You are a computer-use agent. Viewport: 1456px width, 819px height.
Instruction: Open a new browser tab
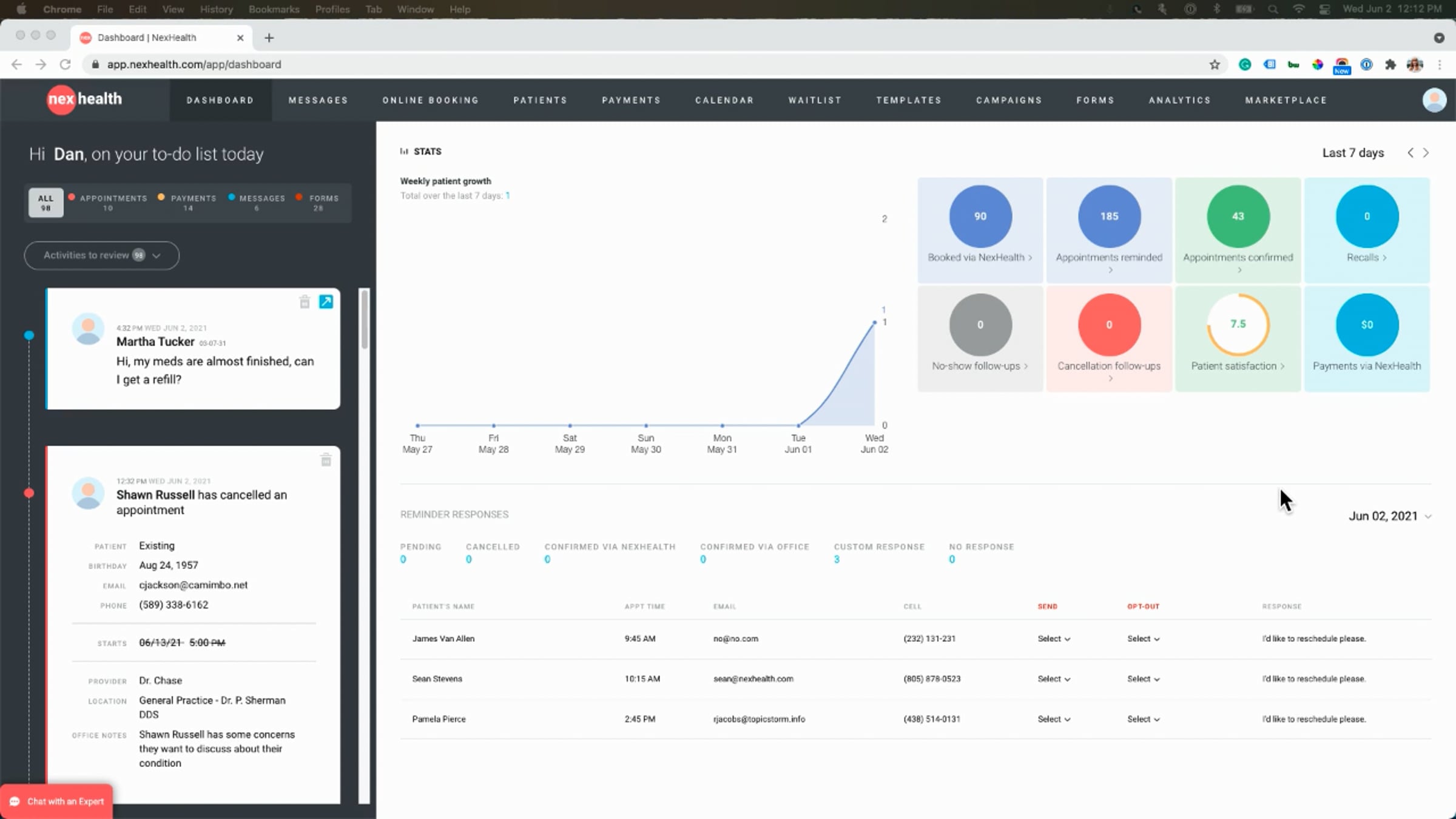269,38
